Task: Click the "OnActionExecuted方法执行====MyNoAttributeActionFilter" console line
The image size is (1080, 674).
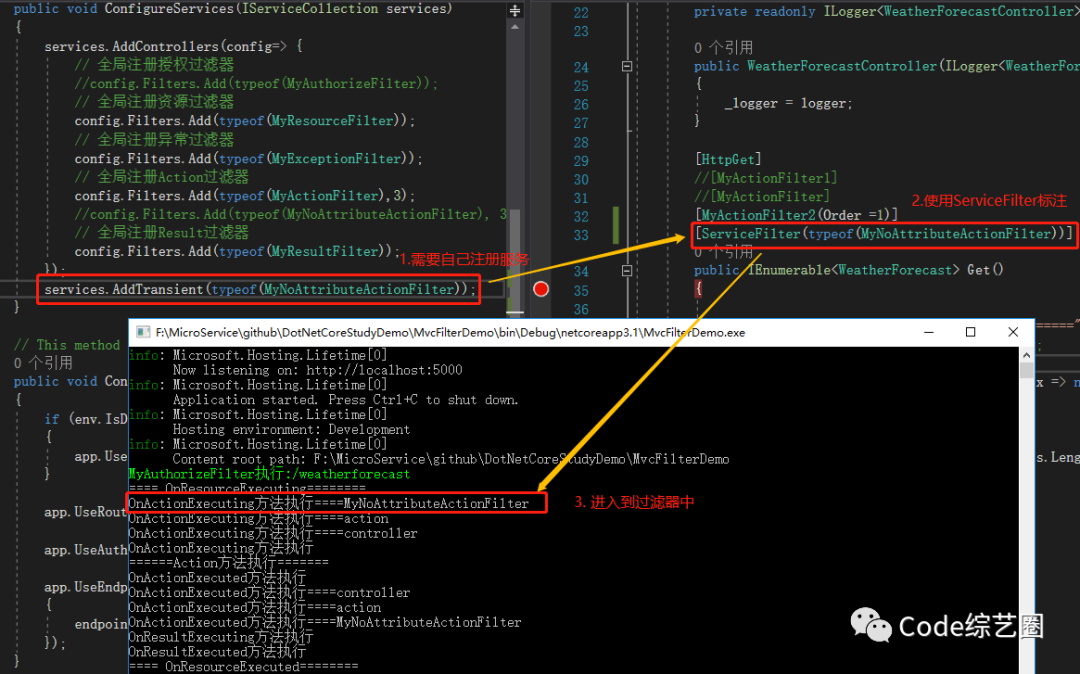Action: point(325,622)
